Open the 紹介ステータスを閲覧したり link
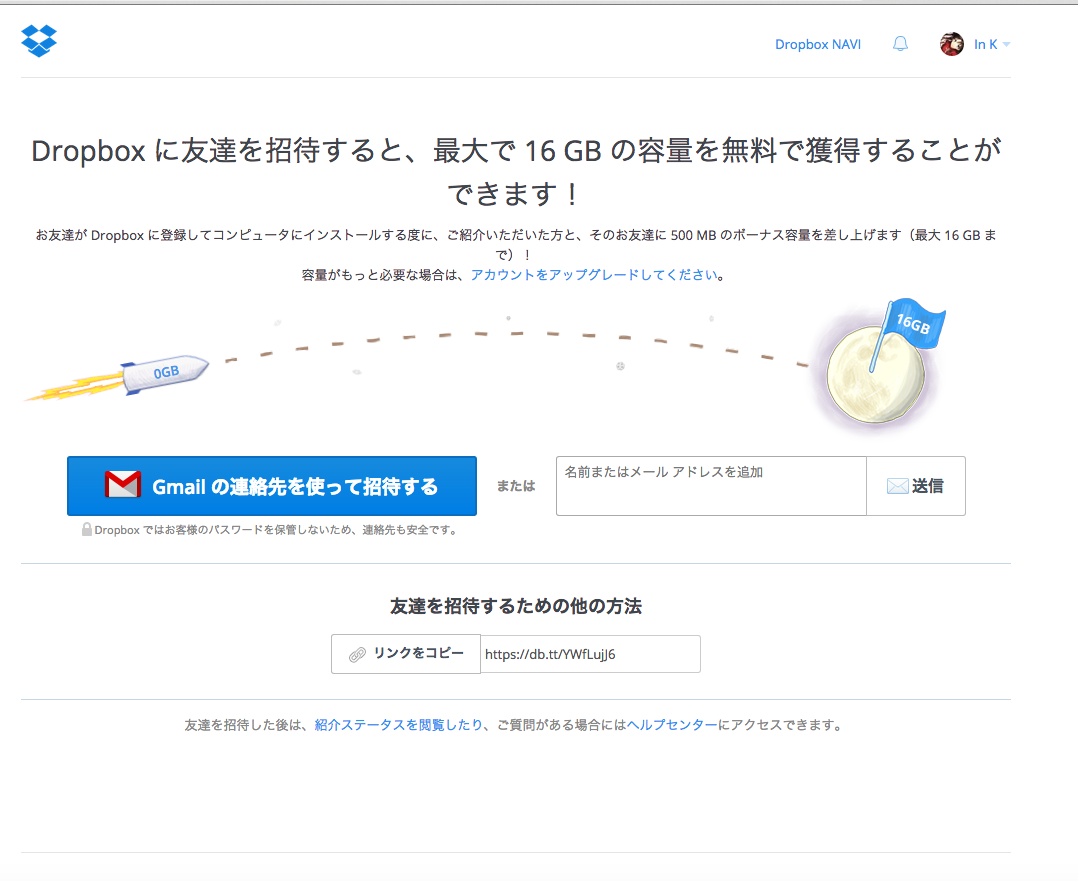Screen dimensions: 1078x881 pyautogui.click(x=398, y=725)
